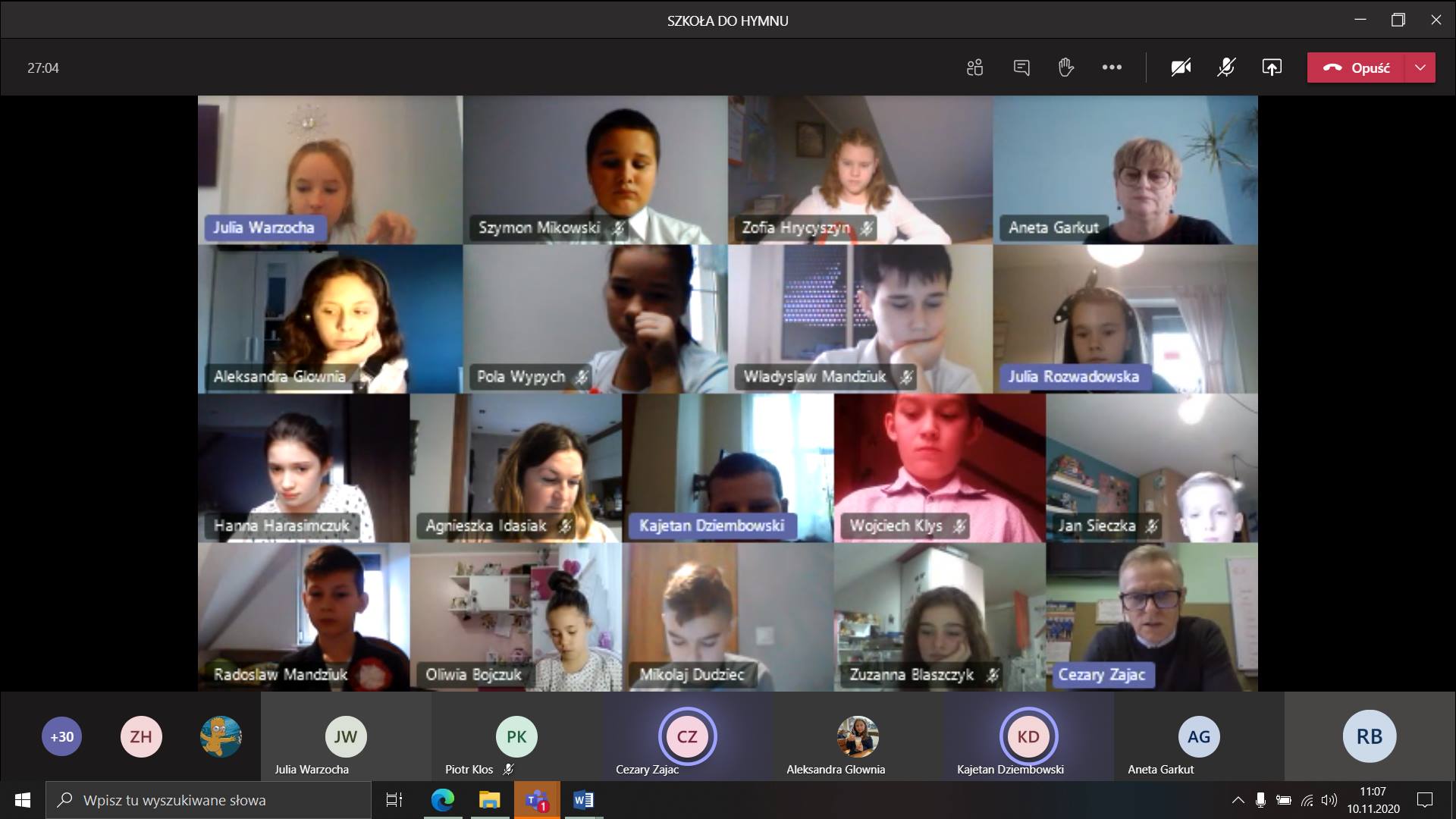Open the More actions ellipsis menu
Screen dimensions: 1456x819
(1112, 67)
